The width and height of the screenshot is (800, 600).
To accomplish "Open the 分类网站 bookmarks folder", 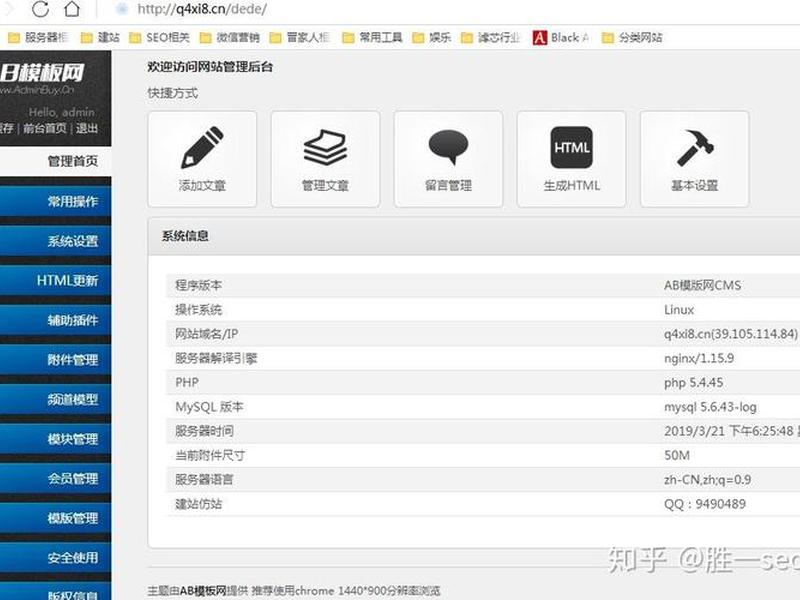I will [x=632, y=37].
